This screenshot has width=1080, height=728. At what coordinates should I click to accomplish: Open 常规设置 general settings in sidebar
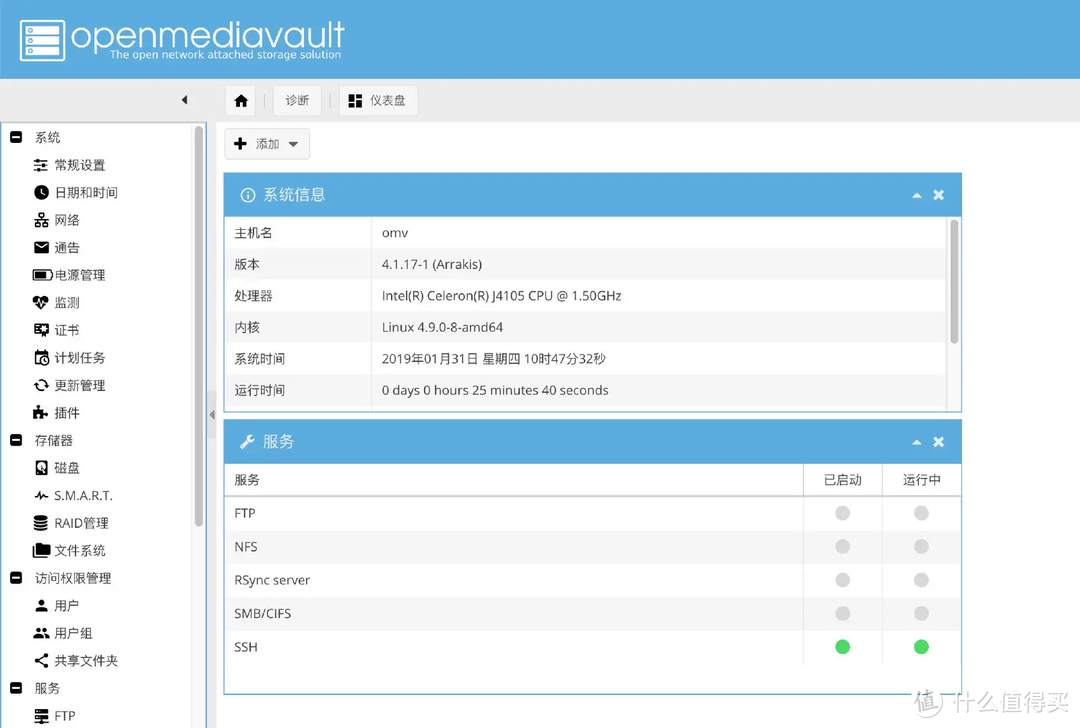click(79, 165)
